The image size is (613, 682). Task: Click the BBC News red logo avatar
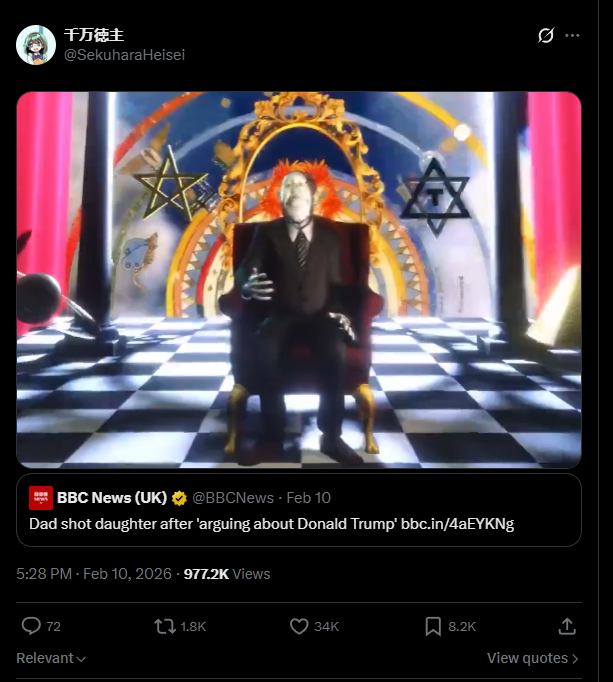point(41,497)
